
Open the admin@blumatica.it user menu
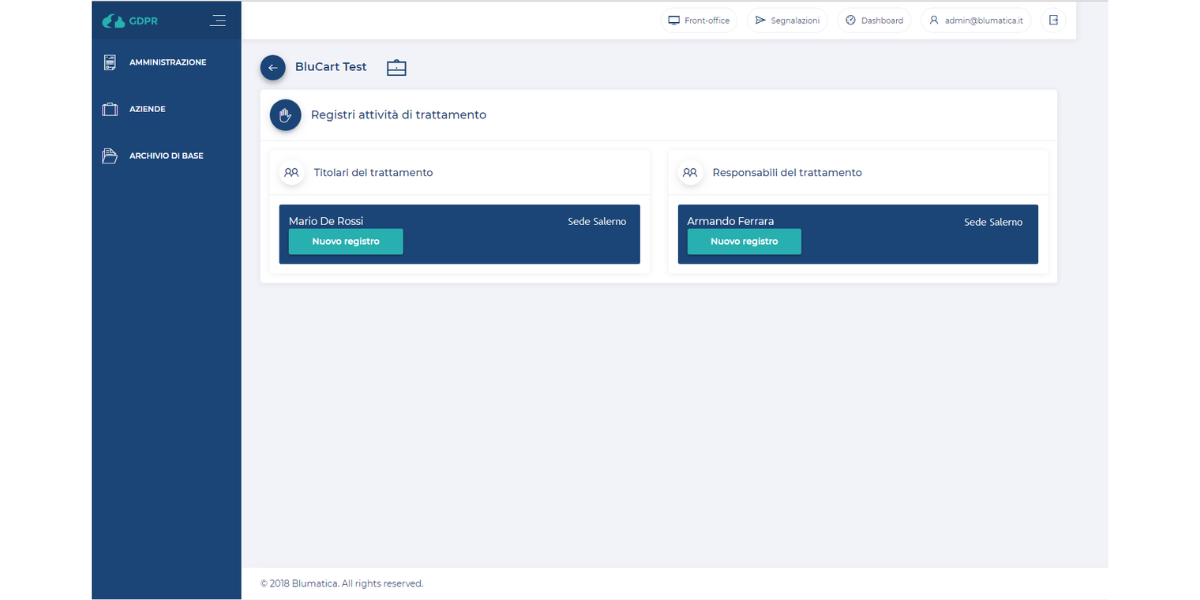[x=976, y=20]
